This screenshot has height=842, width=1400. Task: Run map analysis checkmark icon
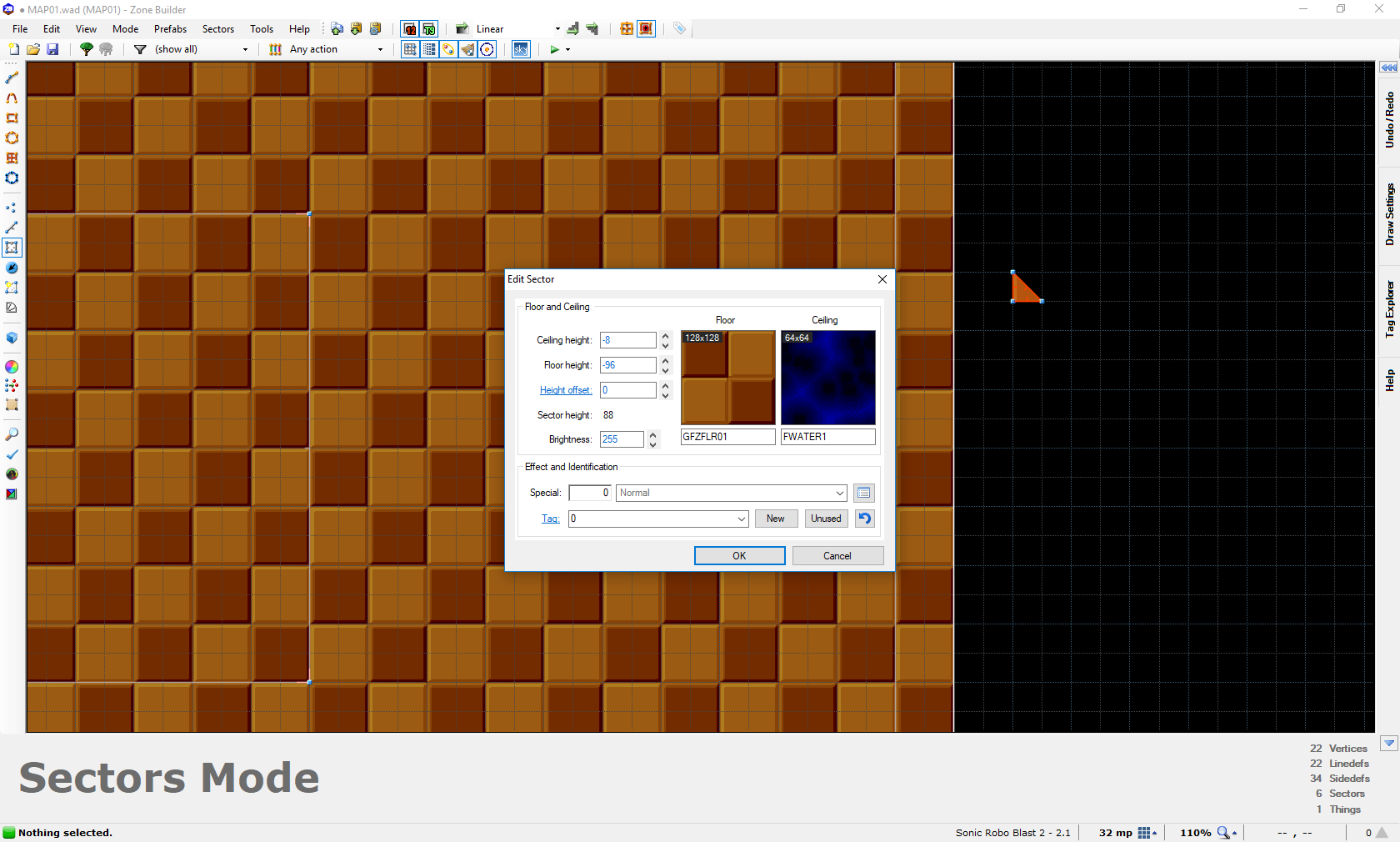pos(12,454)
